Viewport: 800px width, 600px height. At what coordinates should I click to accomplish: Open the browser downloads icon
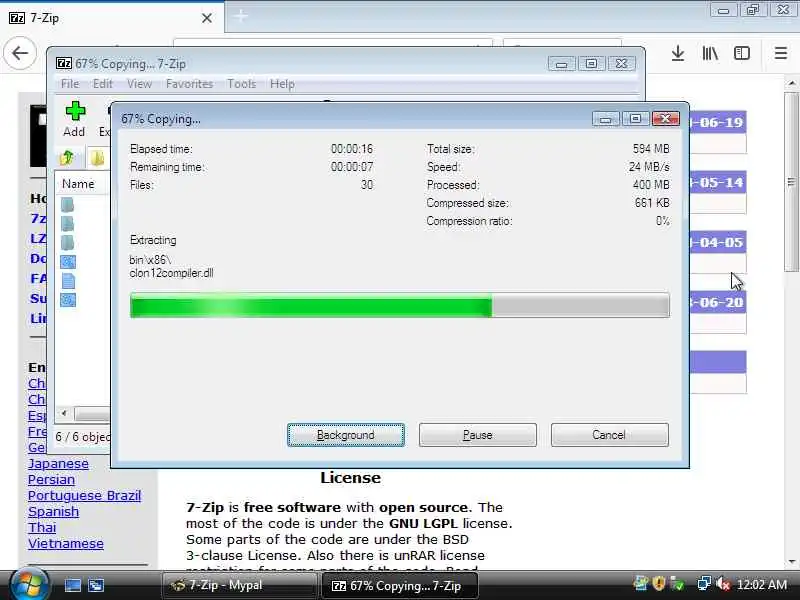point(678,53)
